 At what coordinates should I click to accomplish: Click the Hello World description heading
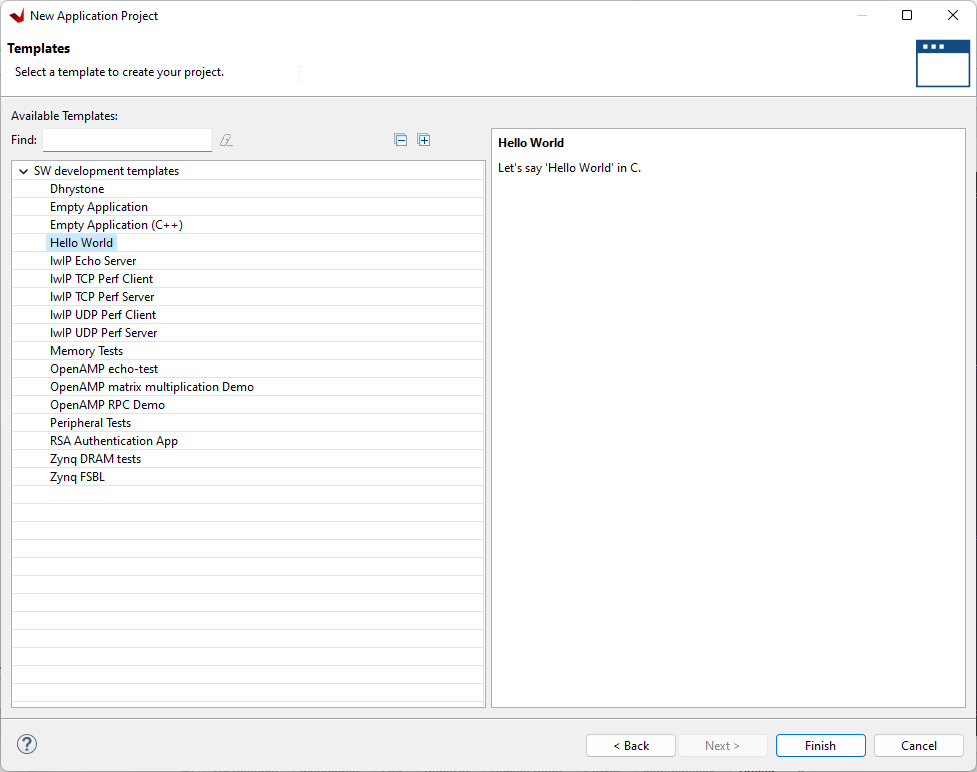(531, 143)
